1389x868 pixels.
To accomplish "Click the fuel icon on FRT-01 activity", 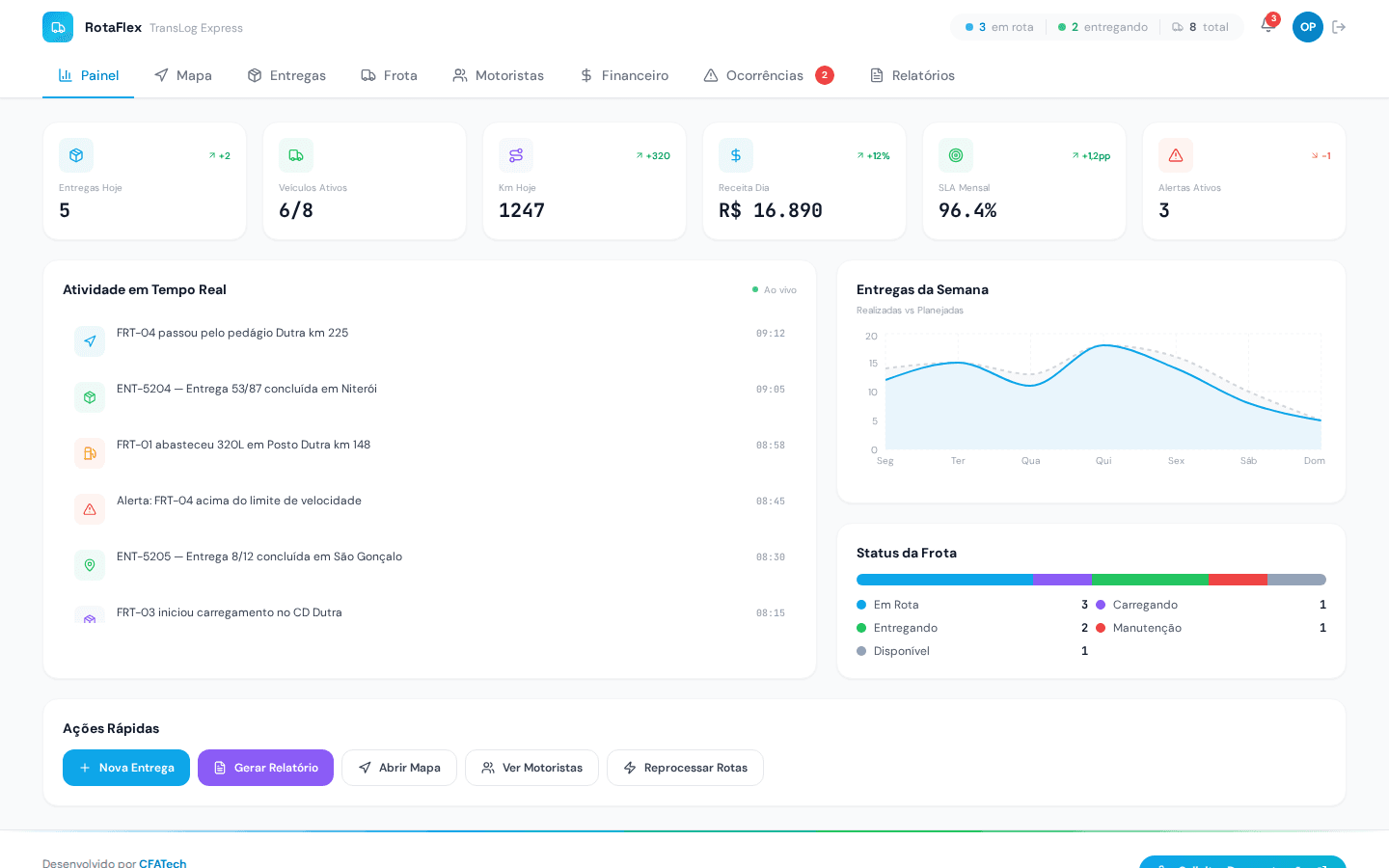I will (x=90, y=453).
